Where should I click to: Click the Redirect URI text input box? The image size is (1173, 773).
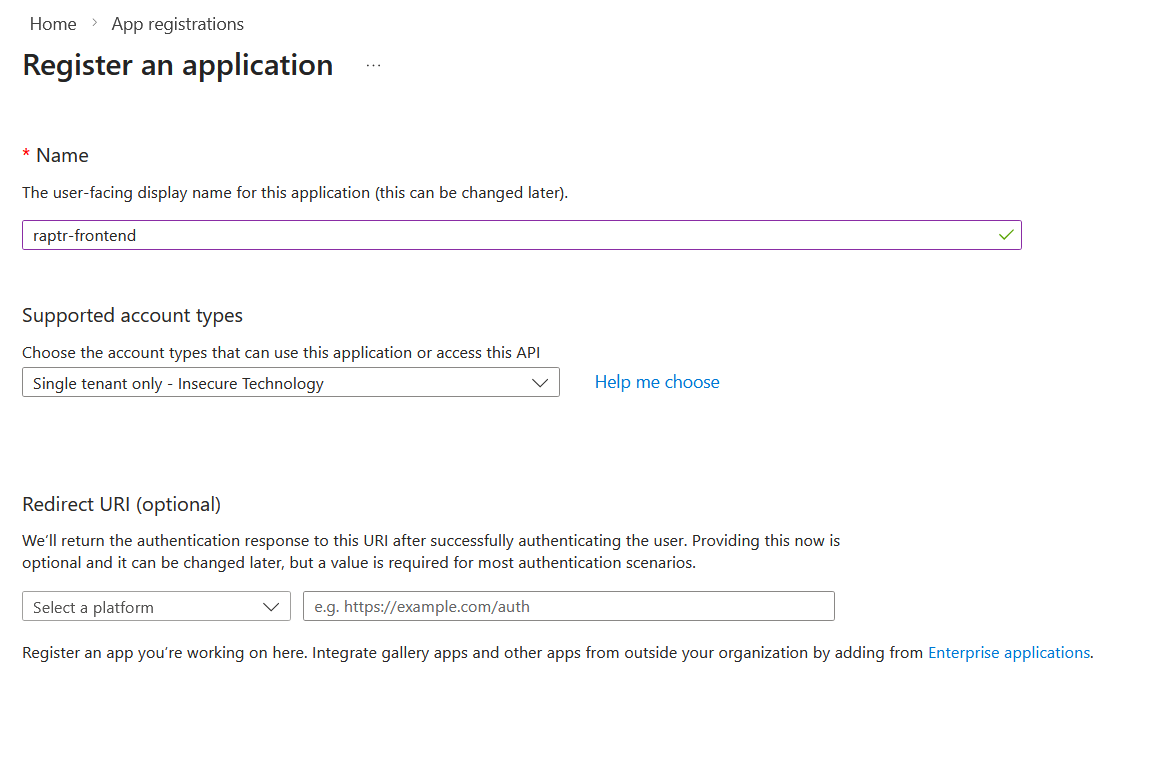[x=568, y=607]
